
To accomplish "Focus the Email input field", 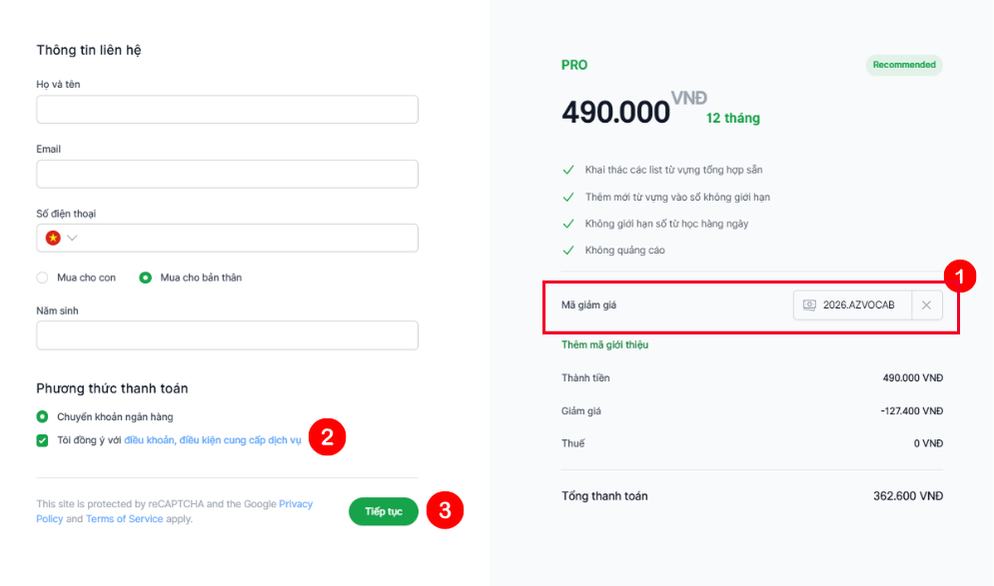I will point(227,174).
